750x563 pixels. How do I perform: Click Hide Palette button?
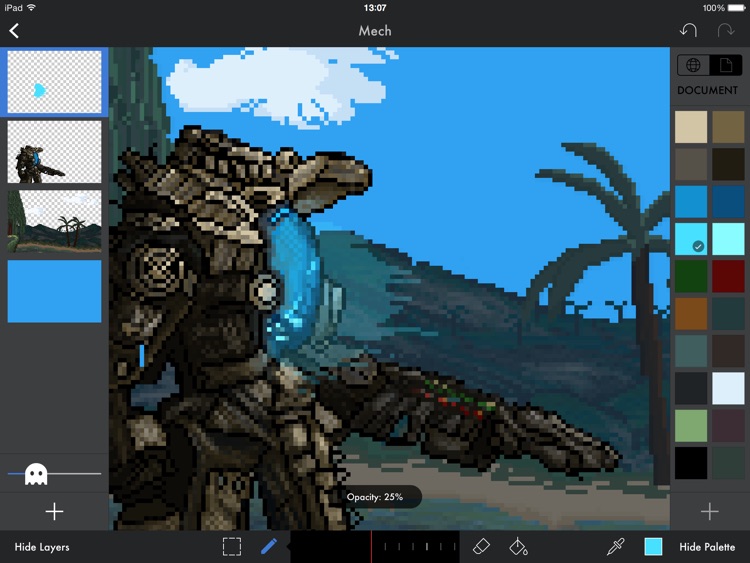click(707, 547)
